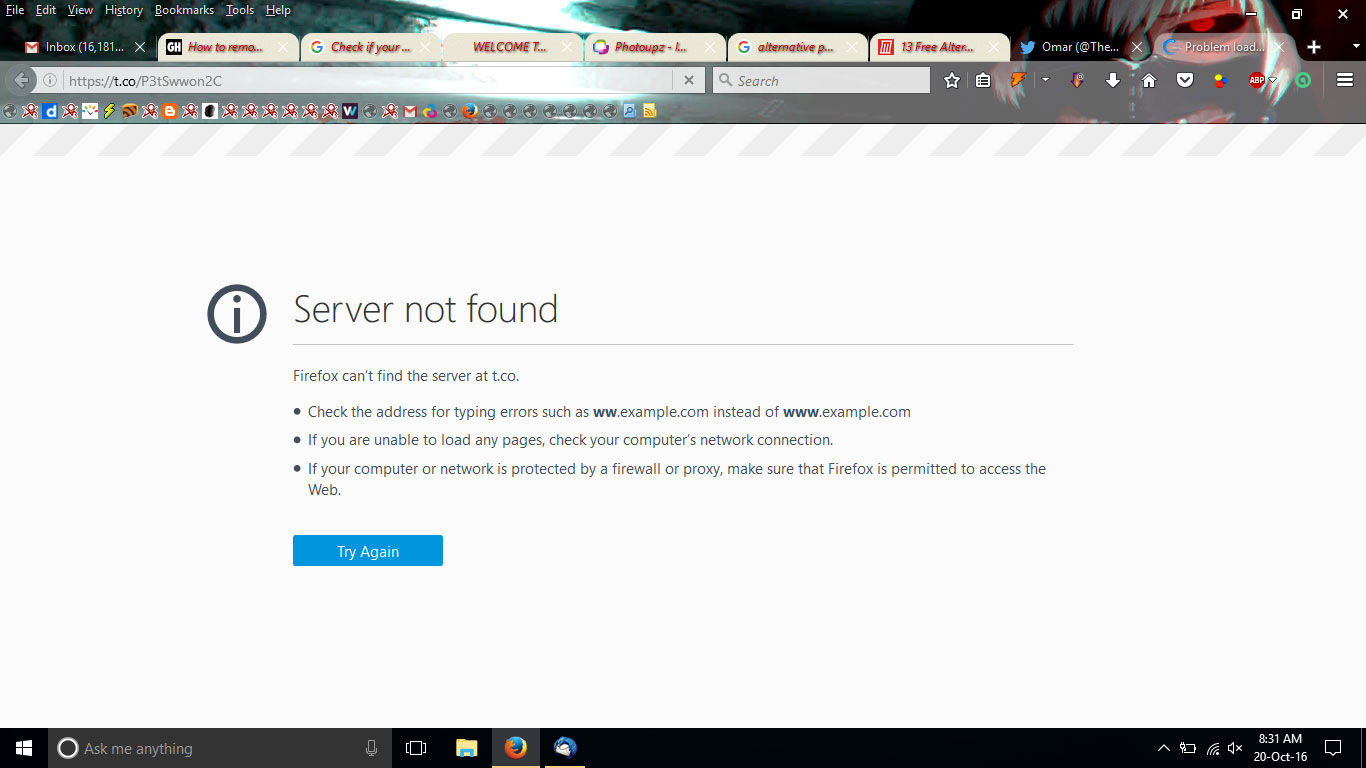Bookmark this page with the star icon

(951, 80)
